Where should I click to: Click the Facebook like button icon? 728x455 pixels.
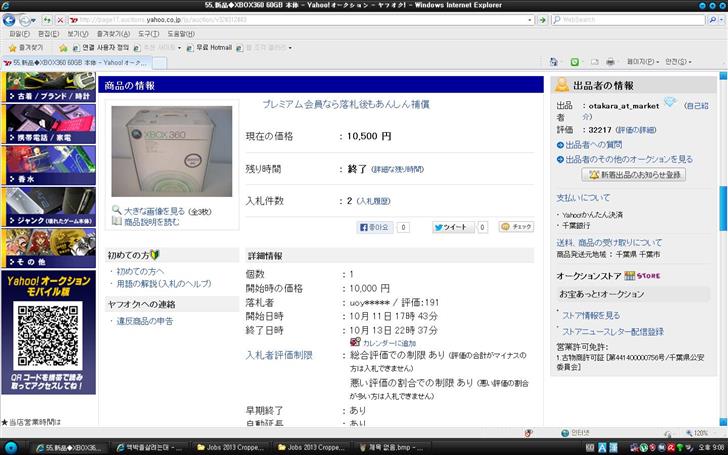coord(375,227)
